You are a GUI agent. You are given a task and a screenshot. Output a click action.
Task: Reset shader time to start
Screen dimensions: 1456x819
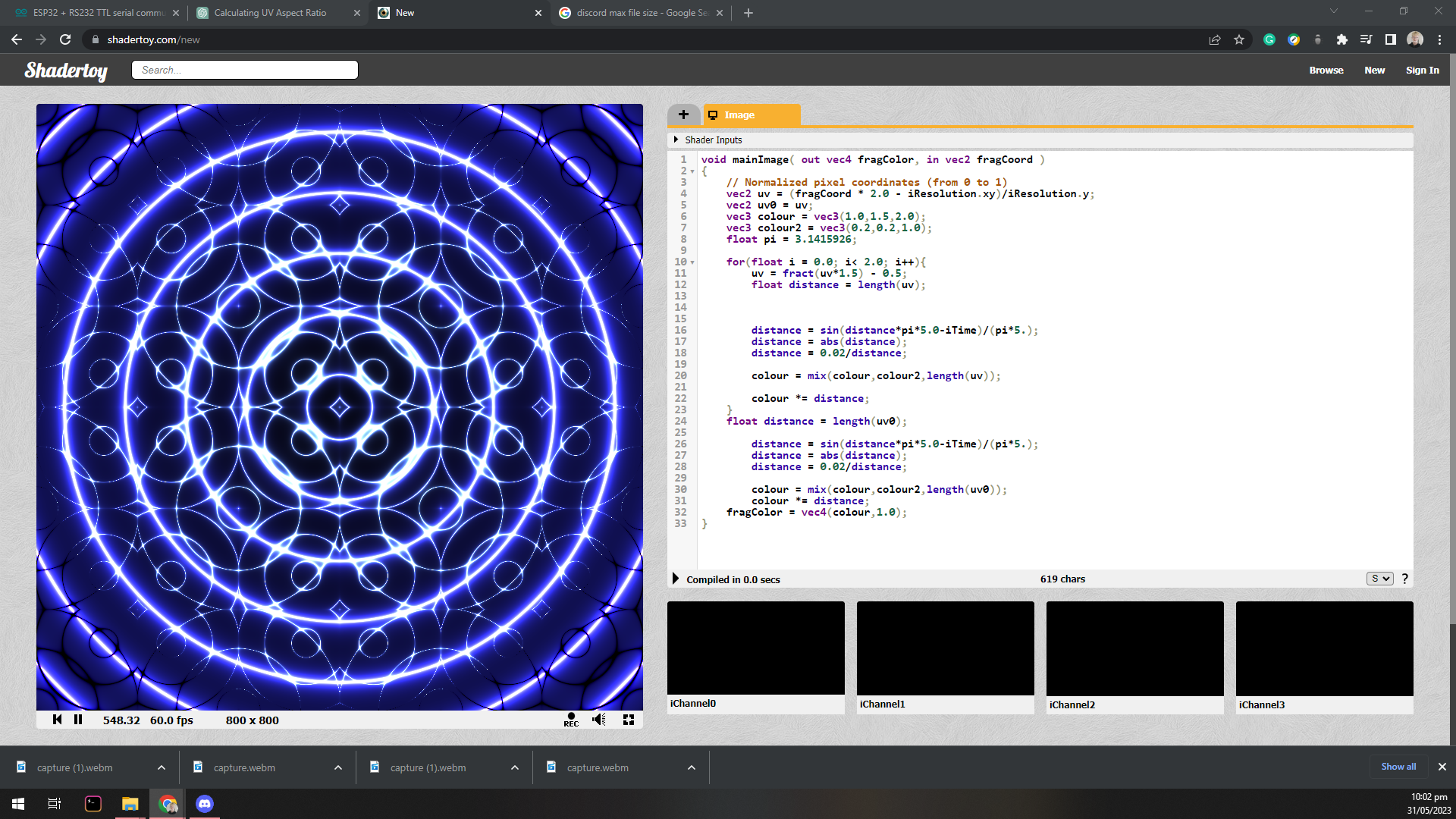57,720
